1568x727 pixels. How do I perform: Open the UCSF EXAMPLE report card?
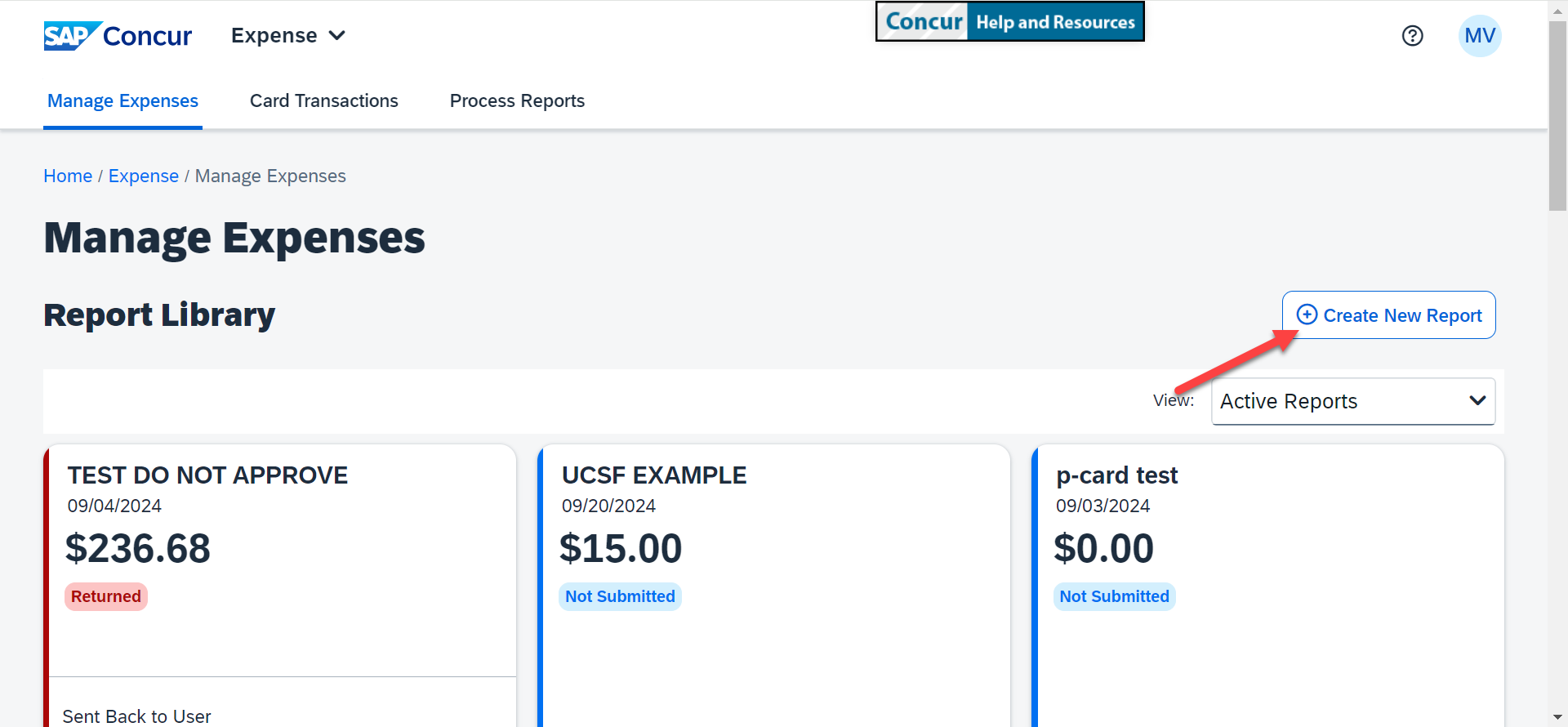[653, 475]
